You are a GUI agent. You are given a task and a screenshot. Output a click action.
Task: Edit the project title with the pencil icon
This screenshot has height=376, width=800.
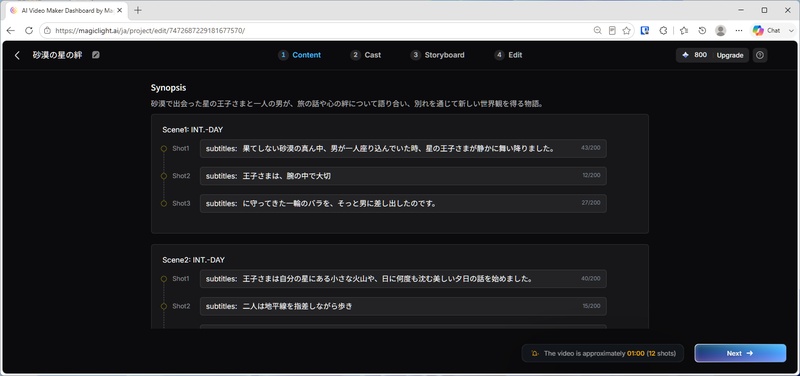click(x=96, y=55)
